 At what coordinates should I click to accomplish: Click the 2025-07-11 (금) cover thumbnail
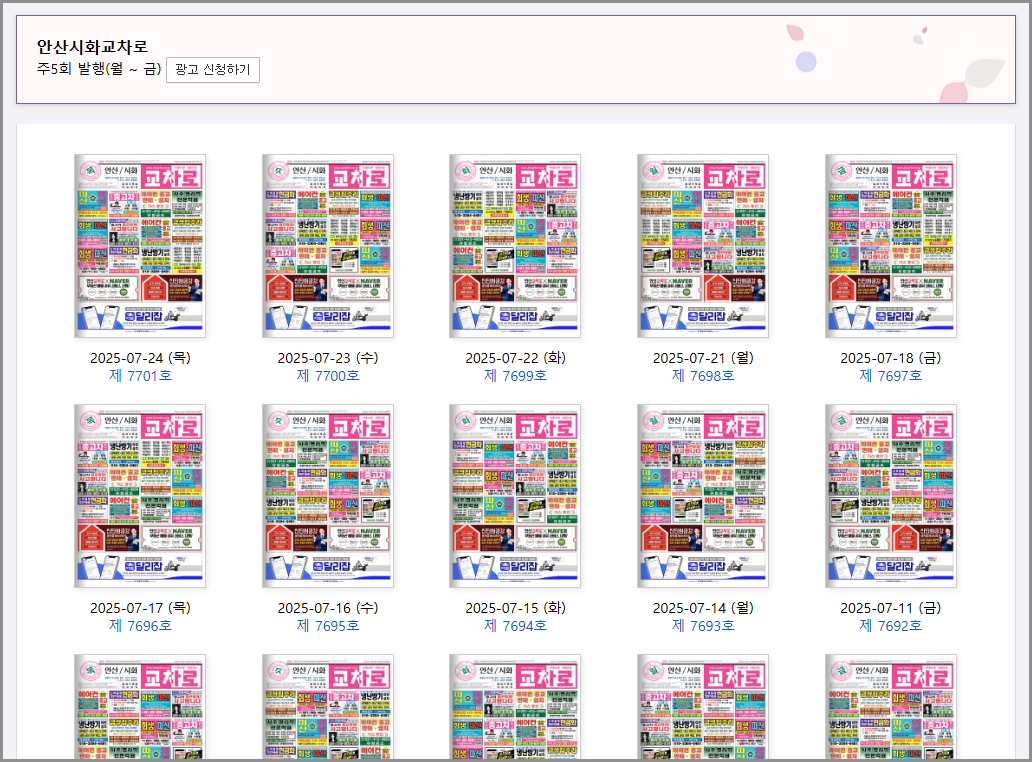890,496
